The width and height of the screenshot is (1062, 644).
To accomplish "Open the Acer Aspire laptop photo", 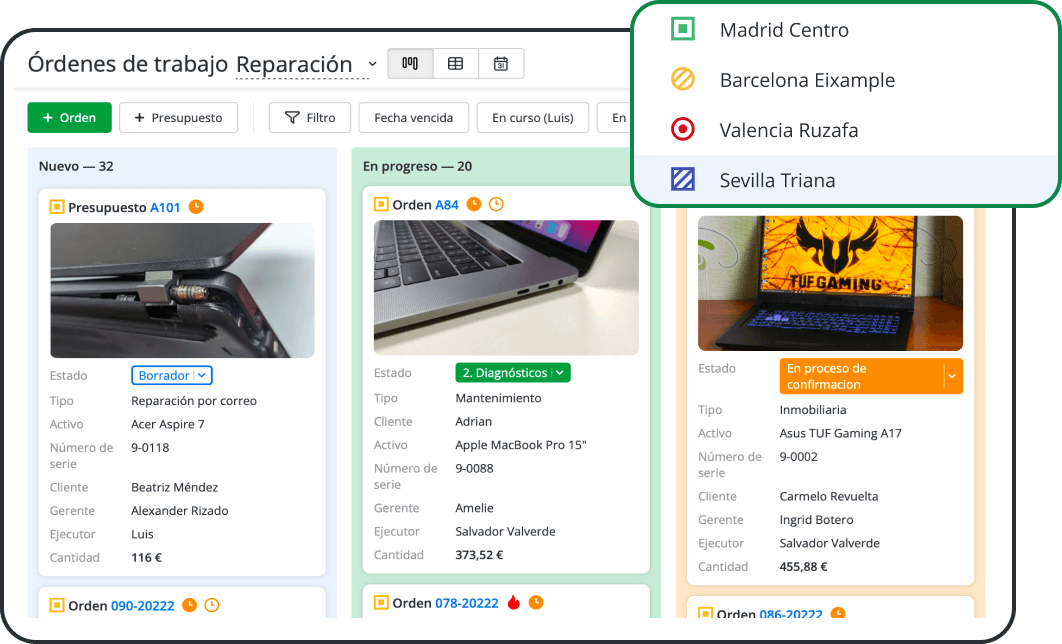I will click(182, 291).
